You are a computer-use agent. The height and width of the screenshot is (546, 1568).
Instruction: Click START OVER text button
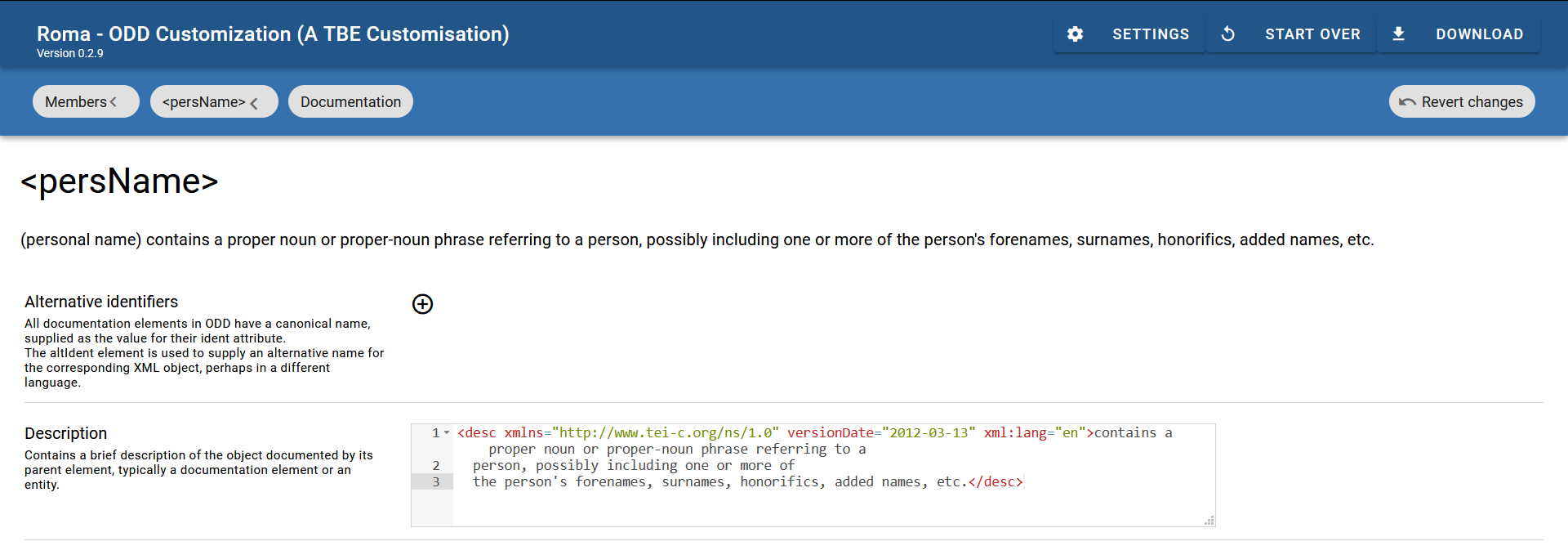tap(1312, 34)
